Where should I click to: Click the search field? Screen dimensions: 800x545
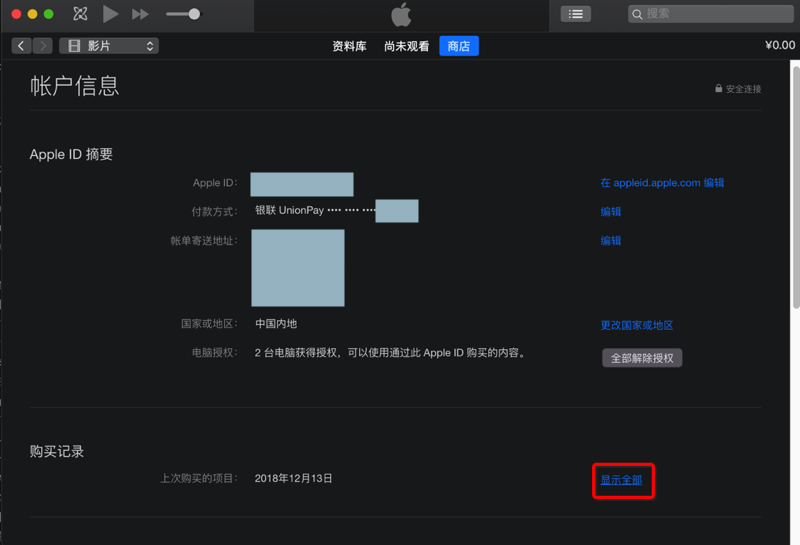(710, 14)
